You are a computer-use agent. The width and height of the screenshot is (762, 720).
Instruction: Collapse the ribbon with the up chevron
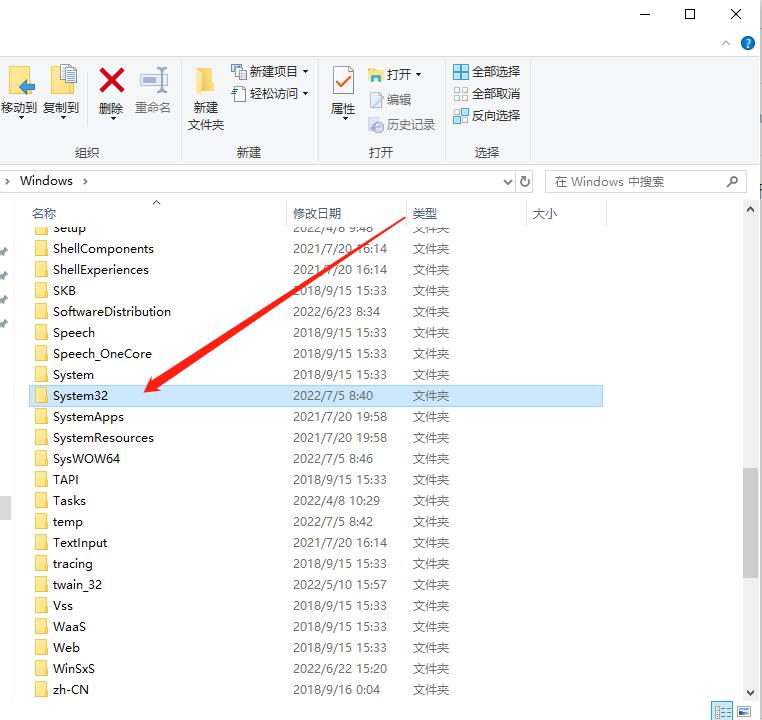coord(726,43)
